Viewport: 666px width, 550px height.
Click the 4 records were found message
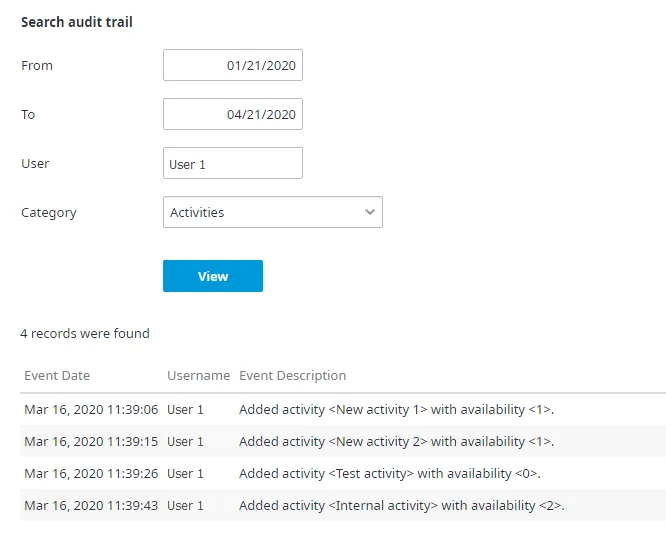coord(85,333)
